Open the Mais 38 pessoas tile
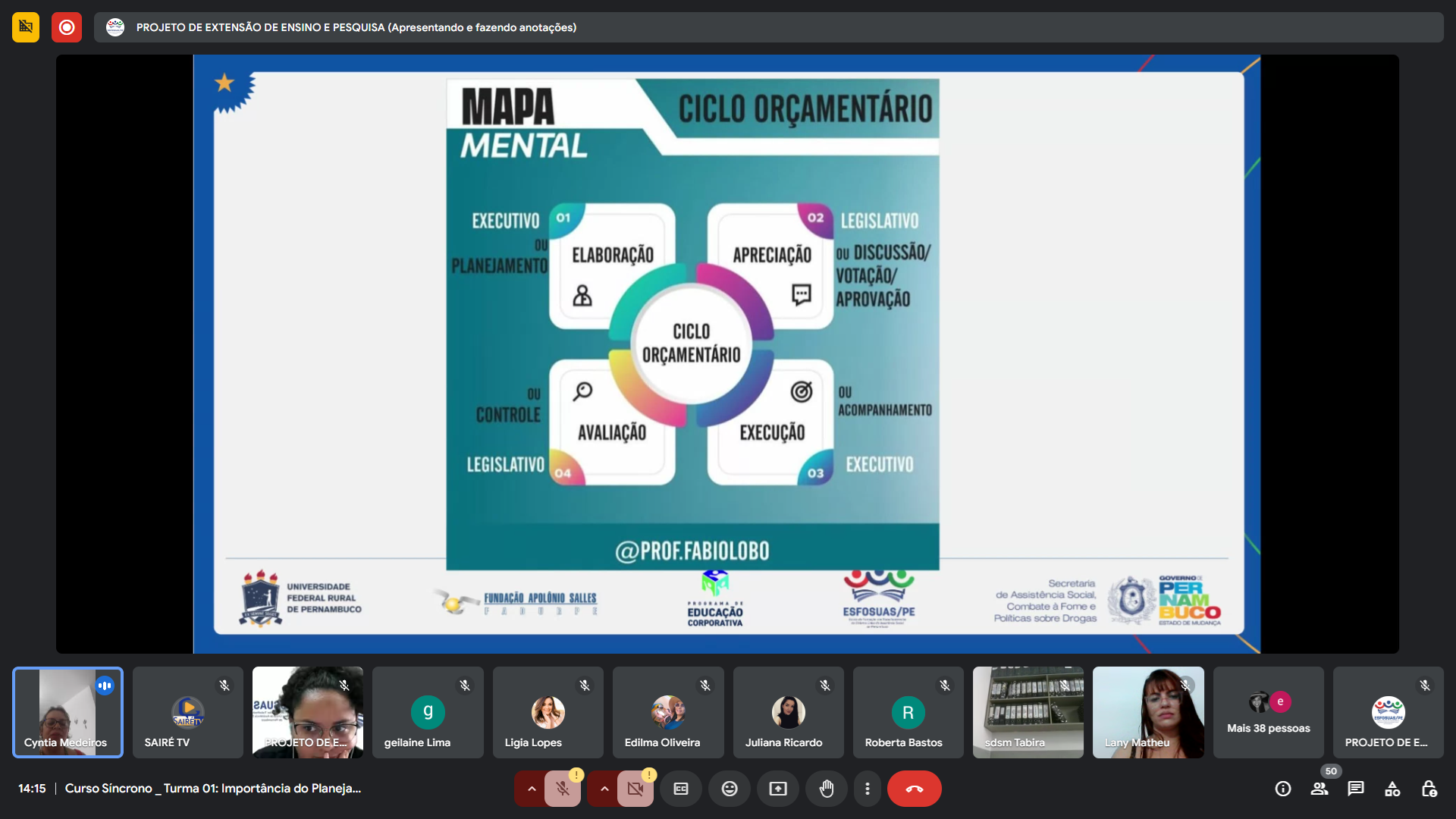This screenshot has height=819, width=1456. point(1268,712)
